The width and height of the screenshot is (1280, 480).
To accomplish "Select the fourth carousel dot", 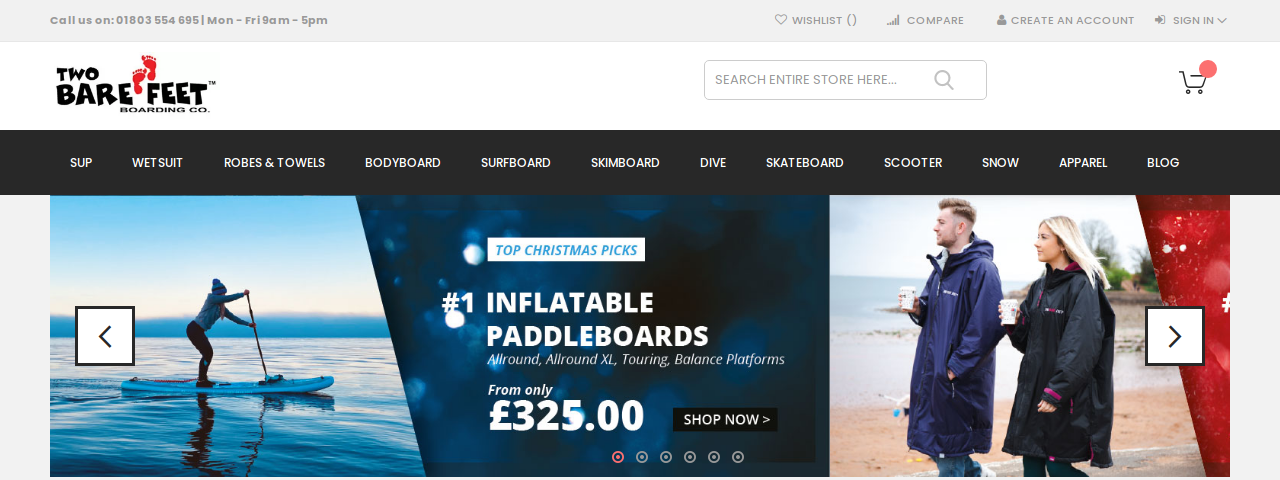I will pos(690,457).
